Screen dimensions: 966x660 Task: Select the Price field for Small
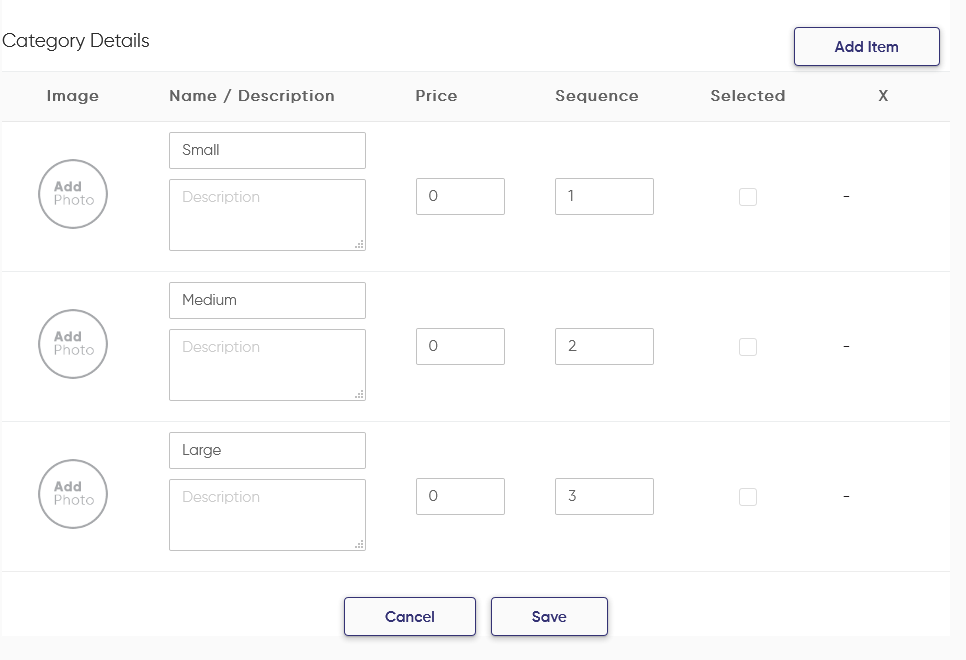click(460, 196)
